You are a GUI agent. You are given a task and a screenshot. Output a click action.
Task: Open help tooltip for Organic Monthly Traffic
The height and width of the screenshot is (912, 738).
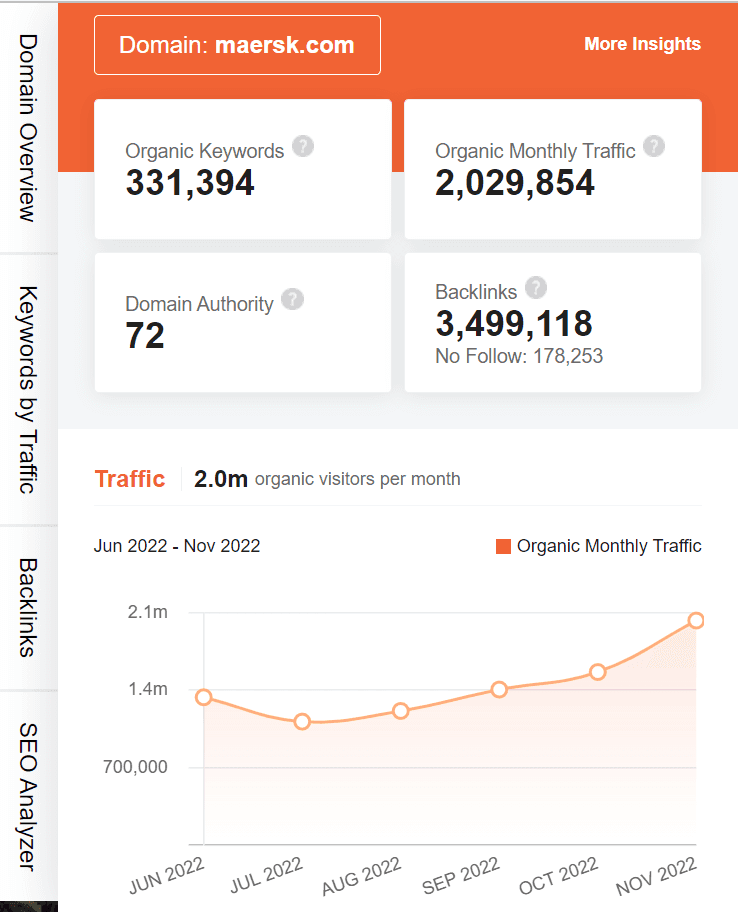point(655,146)
